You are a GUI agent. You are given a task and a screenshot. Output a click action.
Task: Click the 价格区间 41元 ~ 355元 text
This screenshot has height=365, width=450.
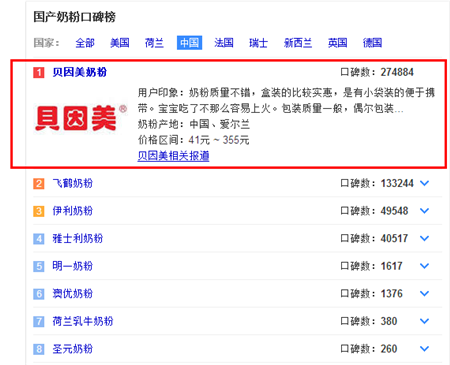(x=193, y=140)
